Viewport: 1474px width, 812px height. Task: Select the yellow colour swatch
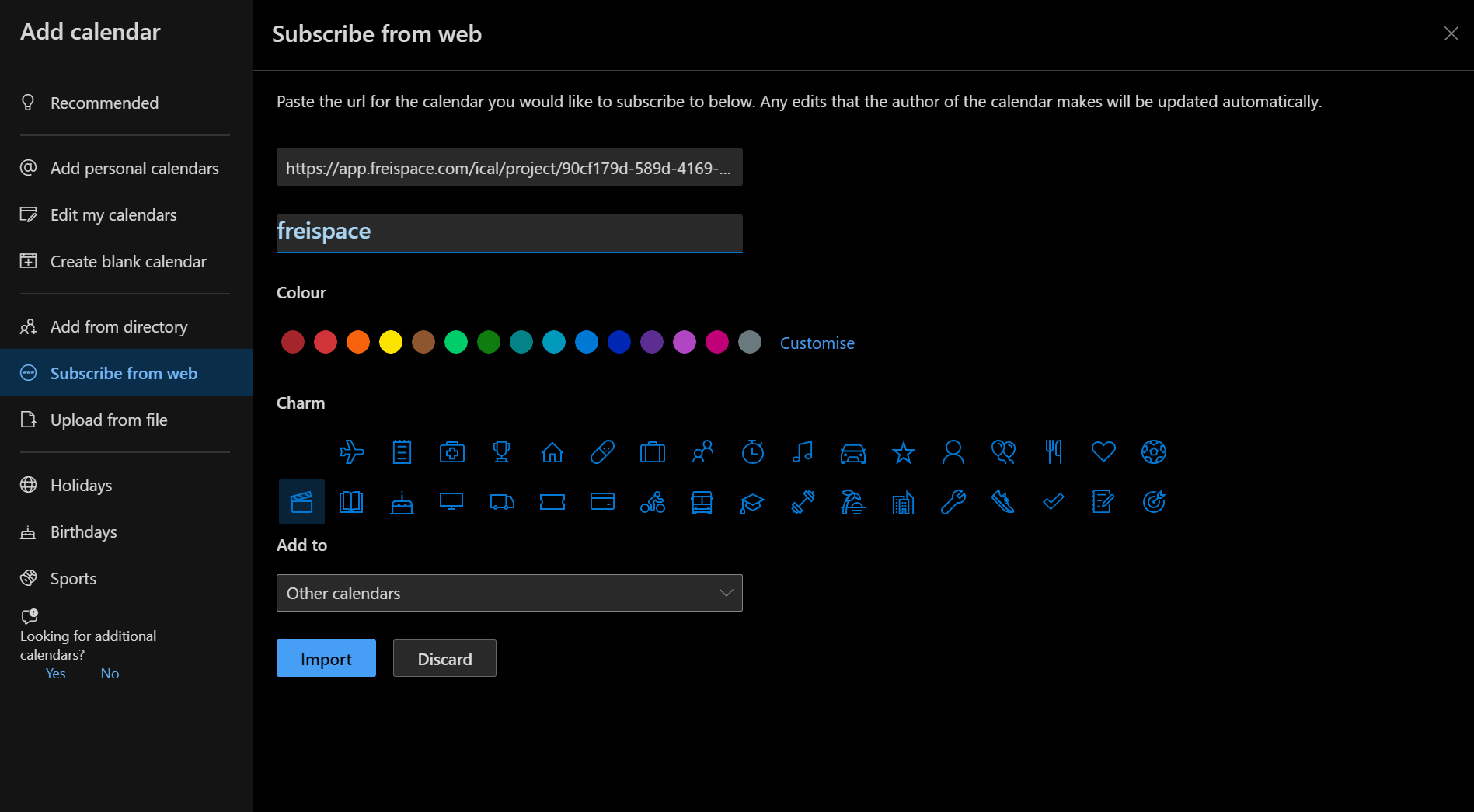coord(391,341)
